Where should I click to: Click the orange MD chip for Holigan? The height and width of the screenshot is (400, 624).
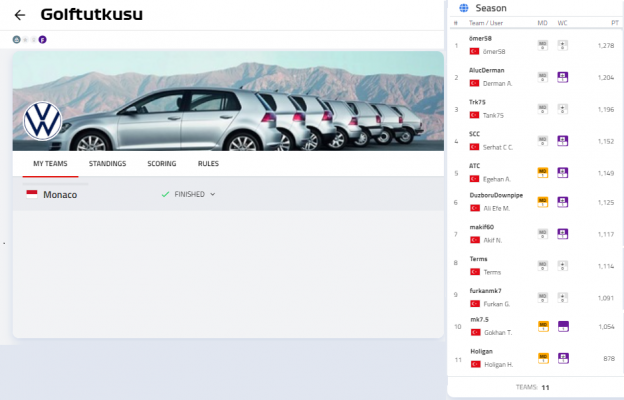click(543, 358)
